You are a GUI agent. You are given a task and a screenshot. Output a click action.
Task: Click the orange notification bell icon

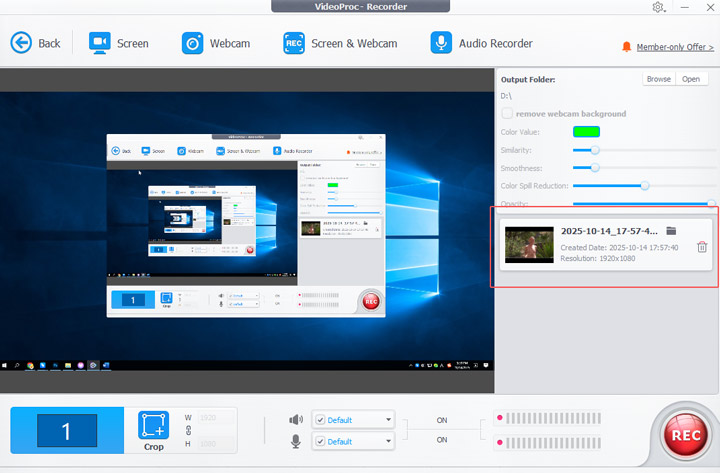click(x=626, y=46)
